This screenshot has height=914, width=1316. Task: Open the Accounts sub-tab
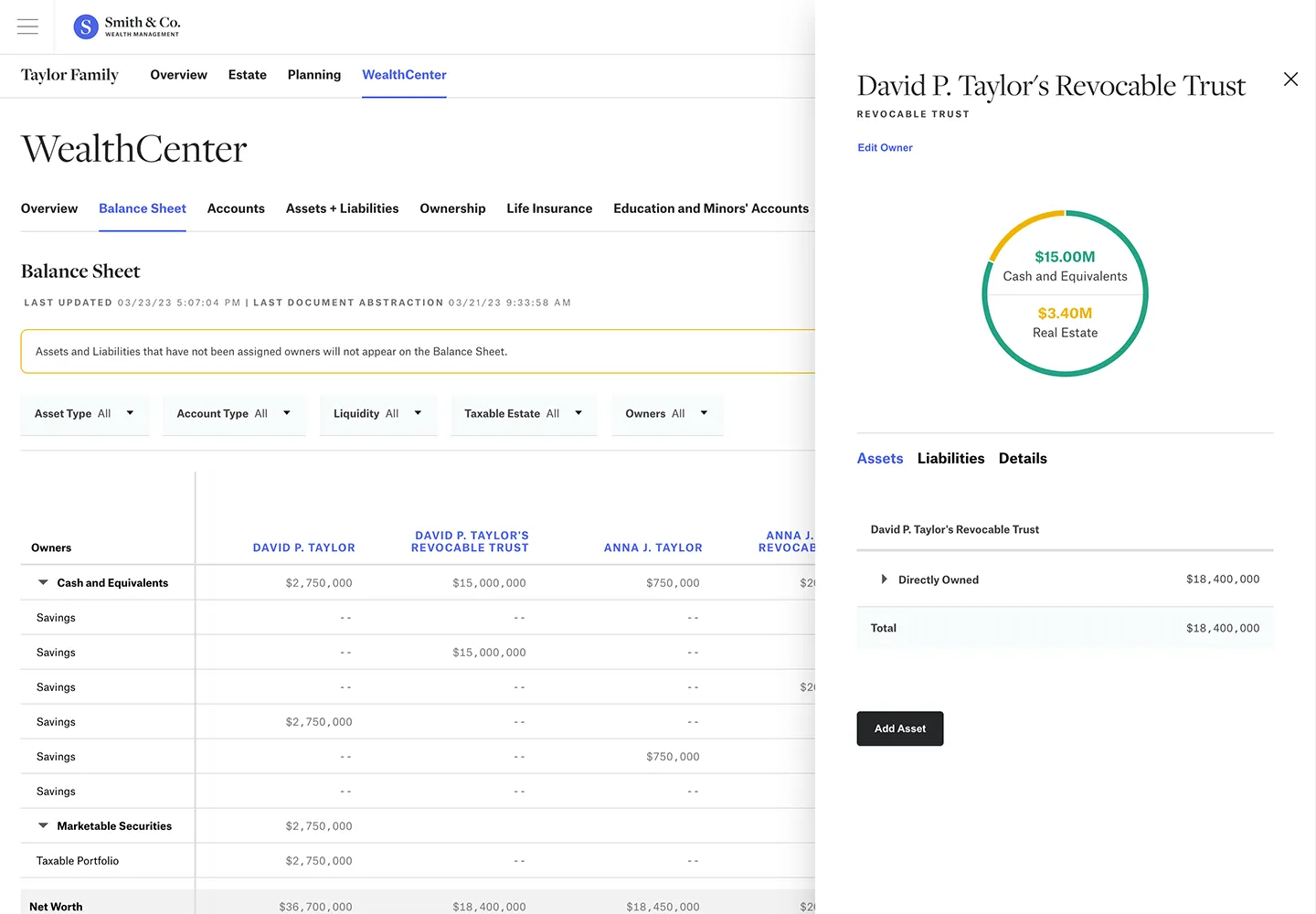coord(236,208)
